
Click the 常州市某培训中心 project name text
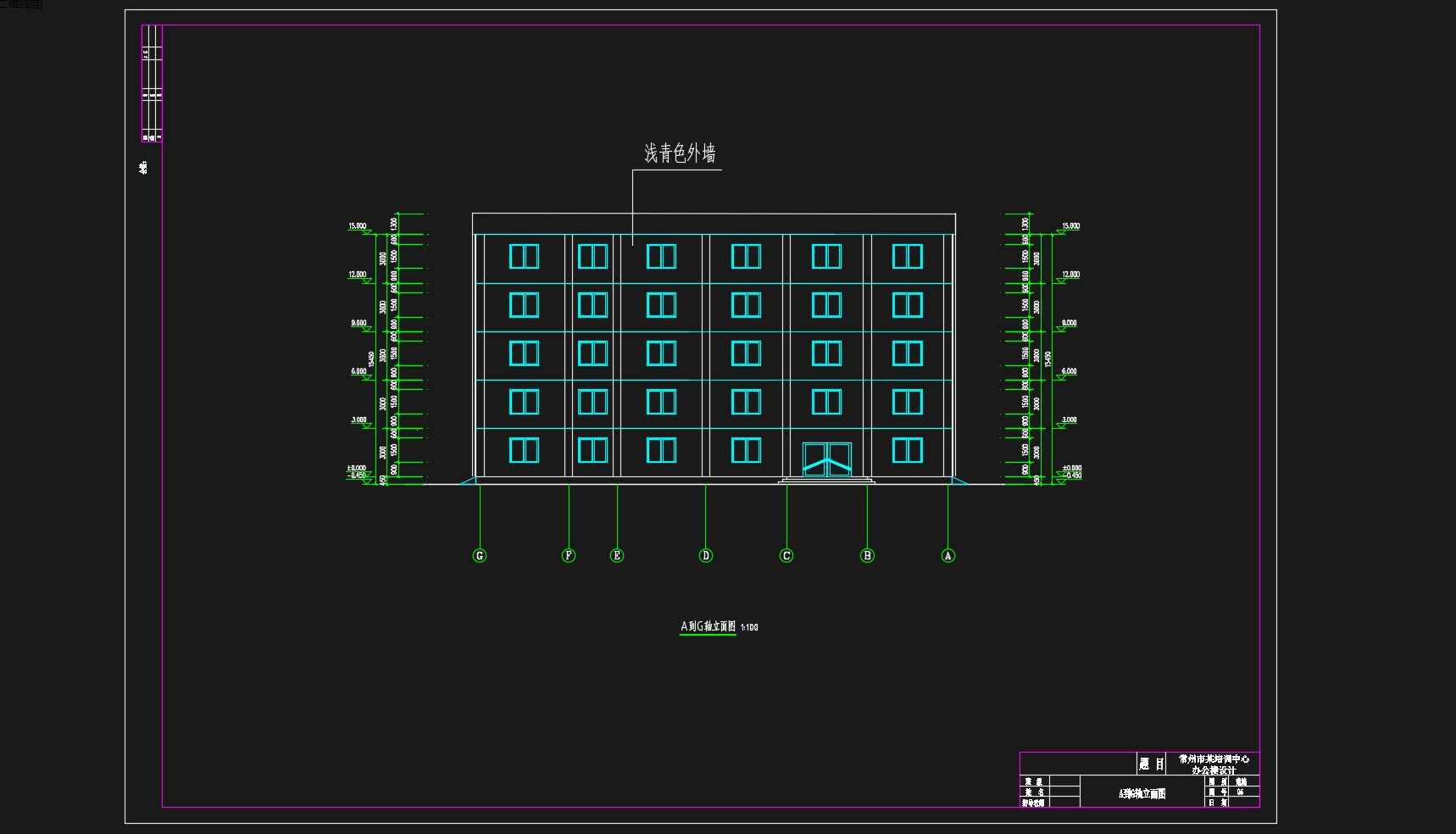point(1214,759)
